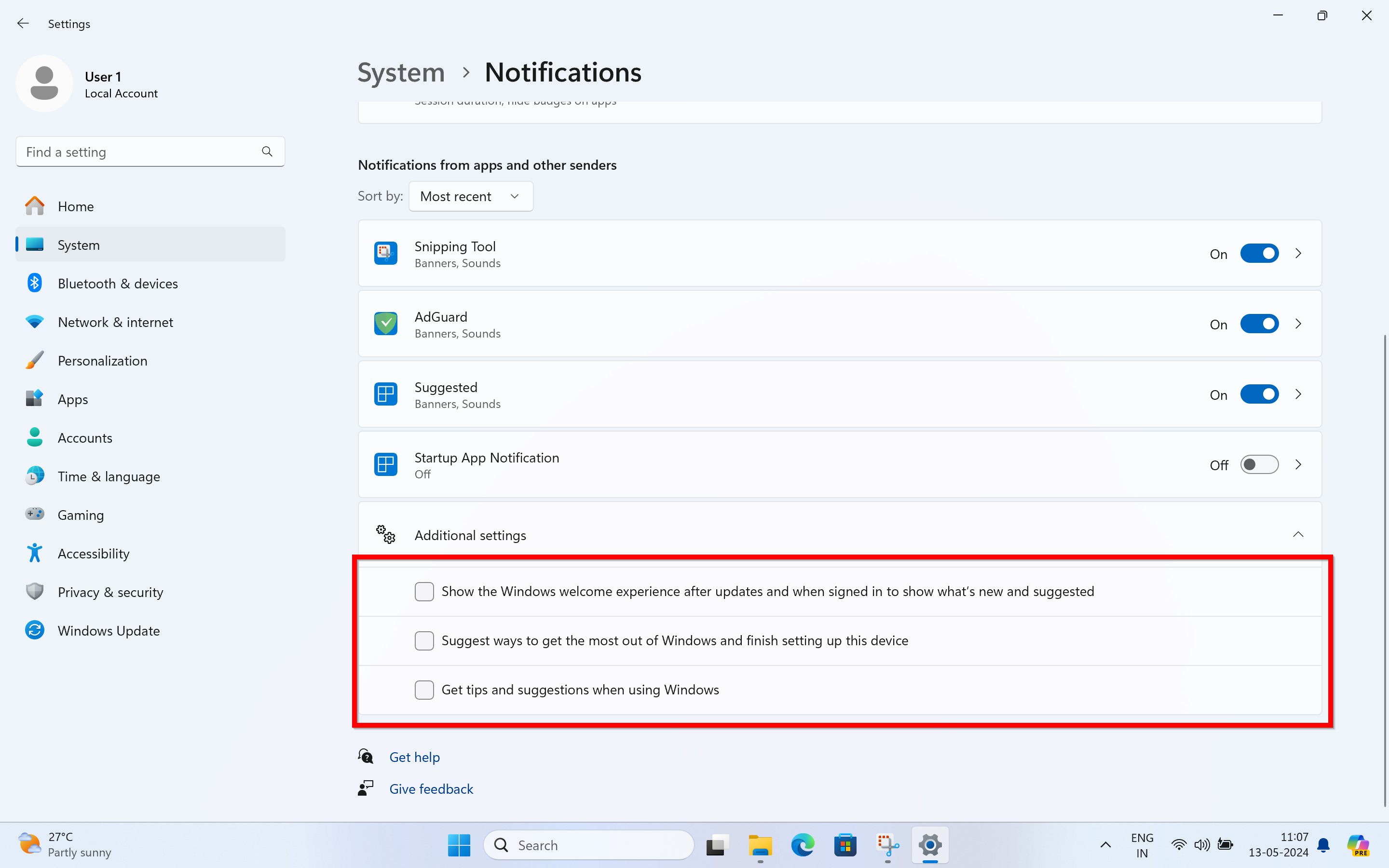This screenshot has width=1389, height=868.
Task: Enable Startup App Notification toggle
Action: pos(1259,464)
